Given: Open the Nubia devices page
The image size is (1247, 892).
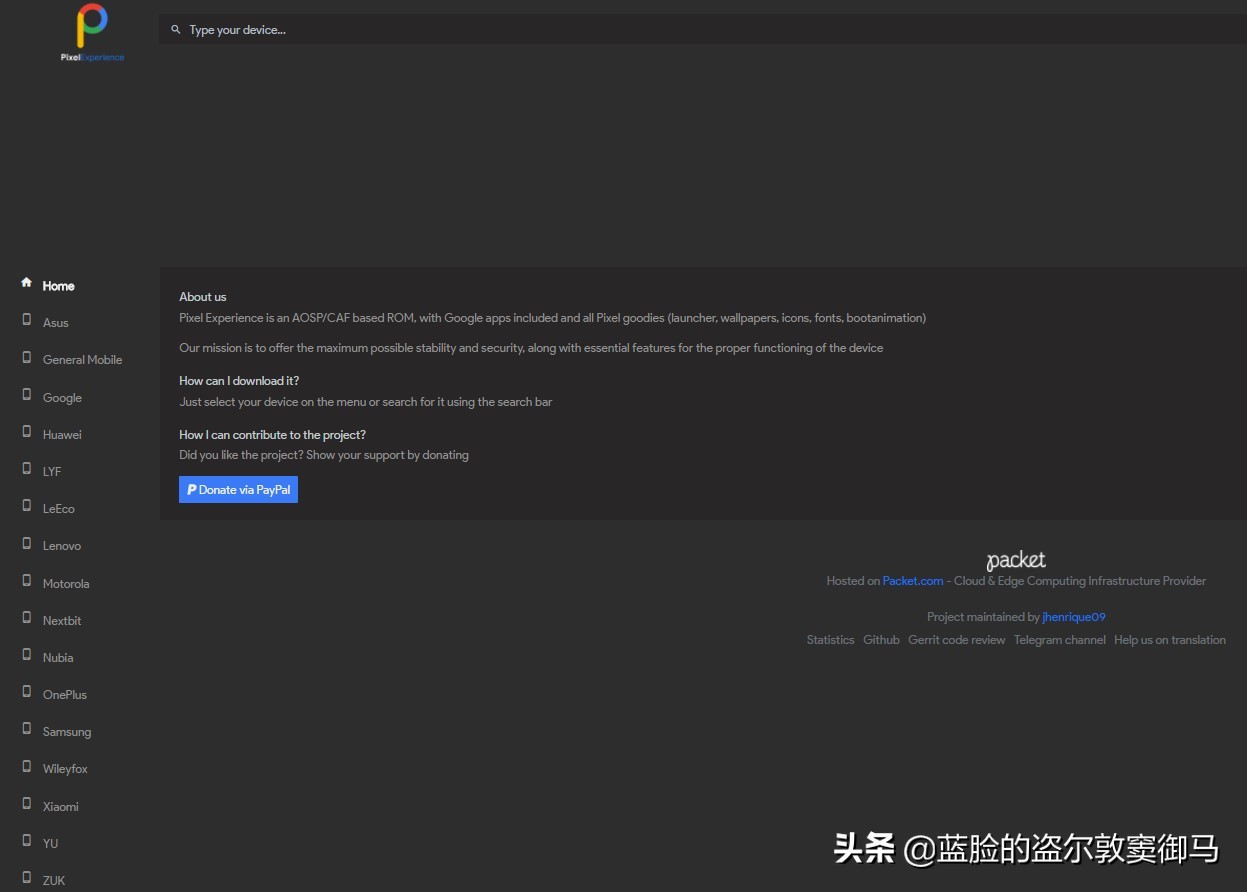Looking at the screenshot, I should point(57,657).
